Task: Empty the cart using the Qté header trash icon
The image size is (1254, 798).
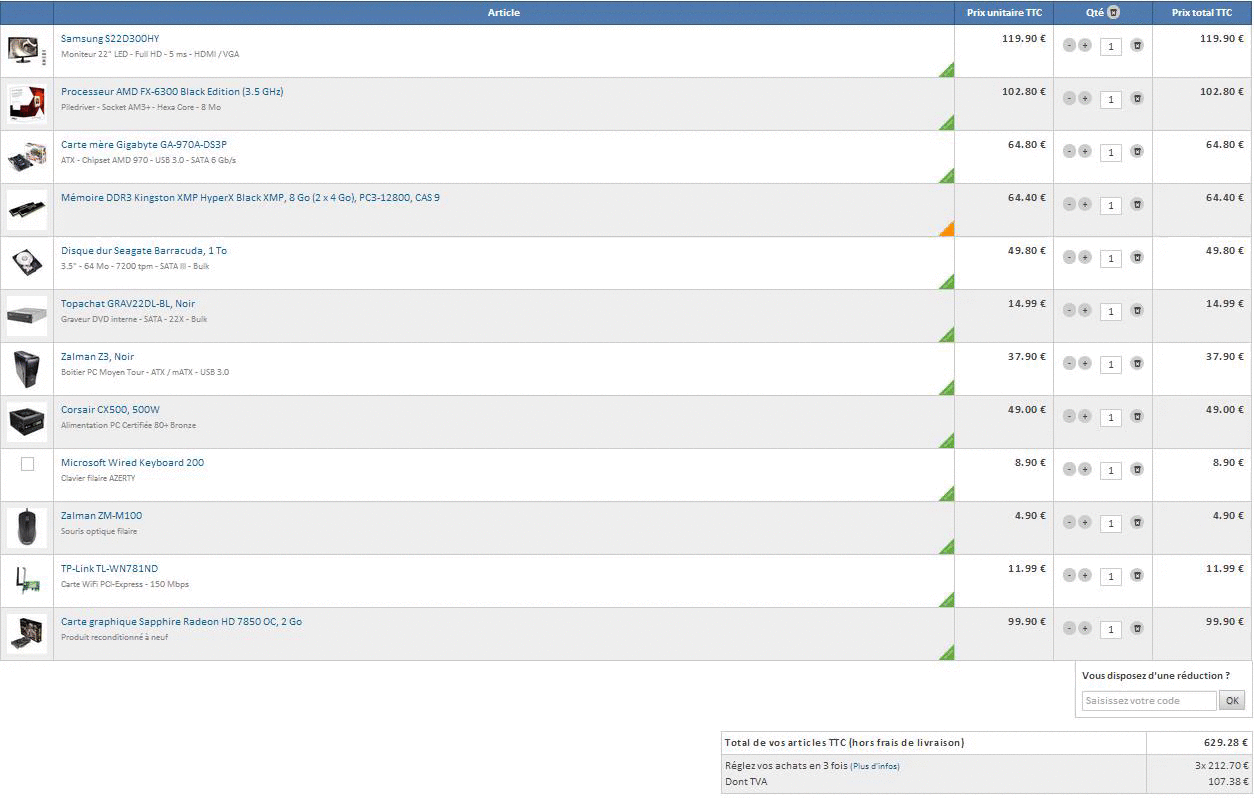Action: click(x=1114, y=13)
